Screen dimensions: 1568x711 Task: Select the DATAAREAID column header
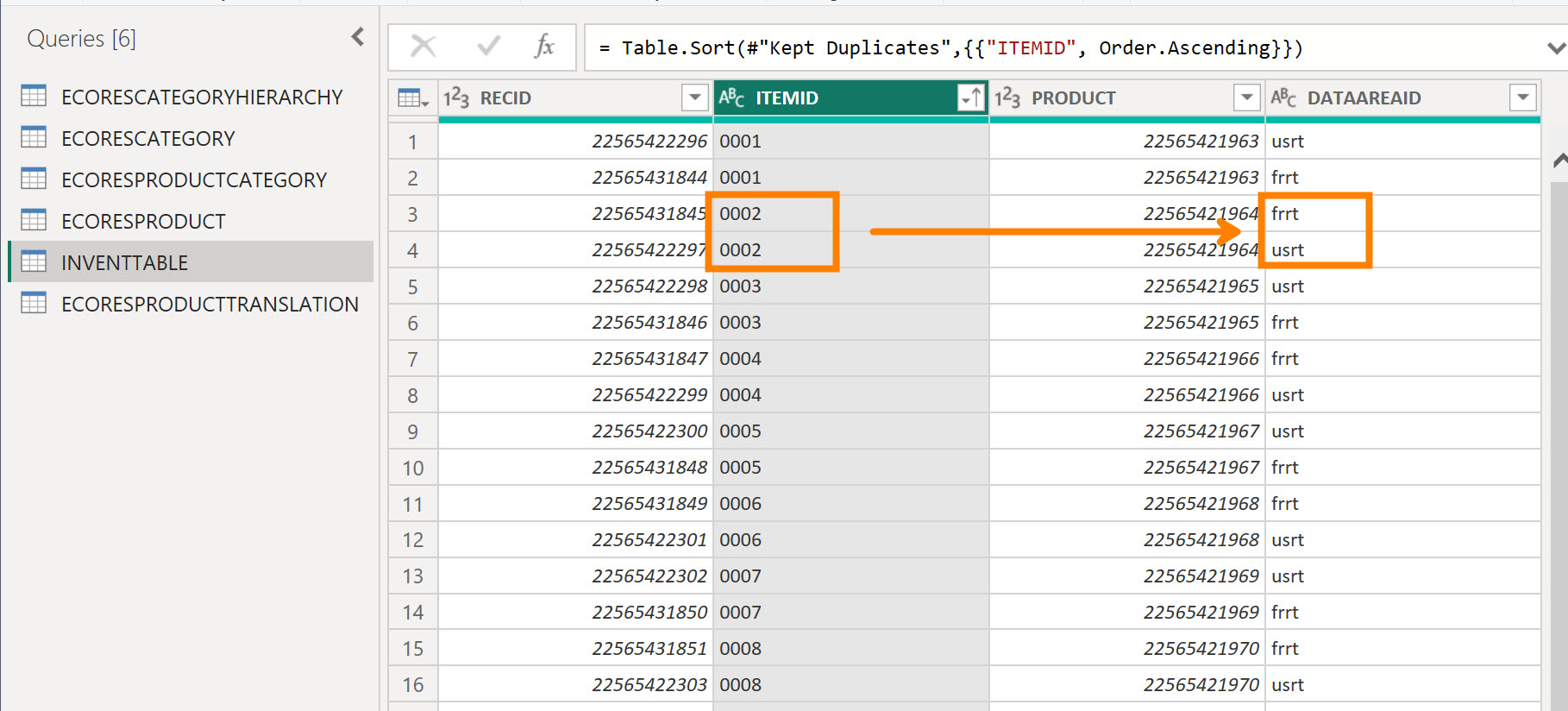point(1402,98)
